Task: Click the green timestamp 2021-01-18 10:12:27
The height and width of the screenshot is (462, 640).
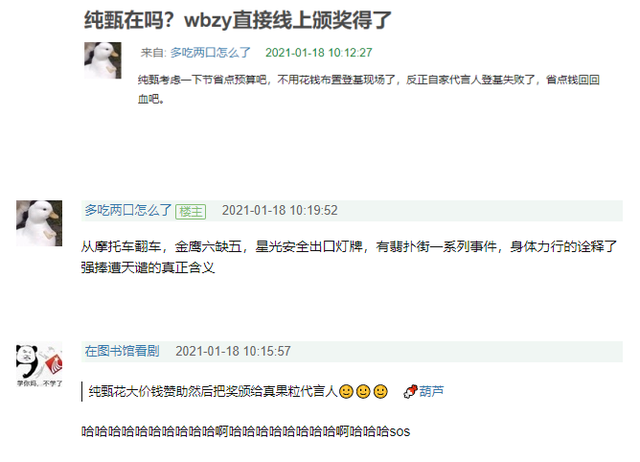Action: [319, 53]
